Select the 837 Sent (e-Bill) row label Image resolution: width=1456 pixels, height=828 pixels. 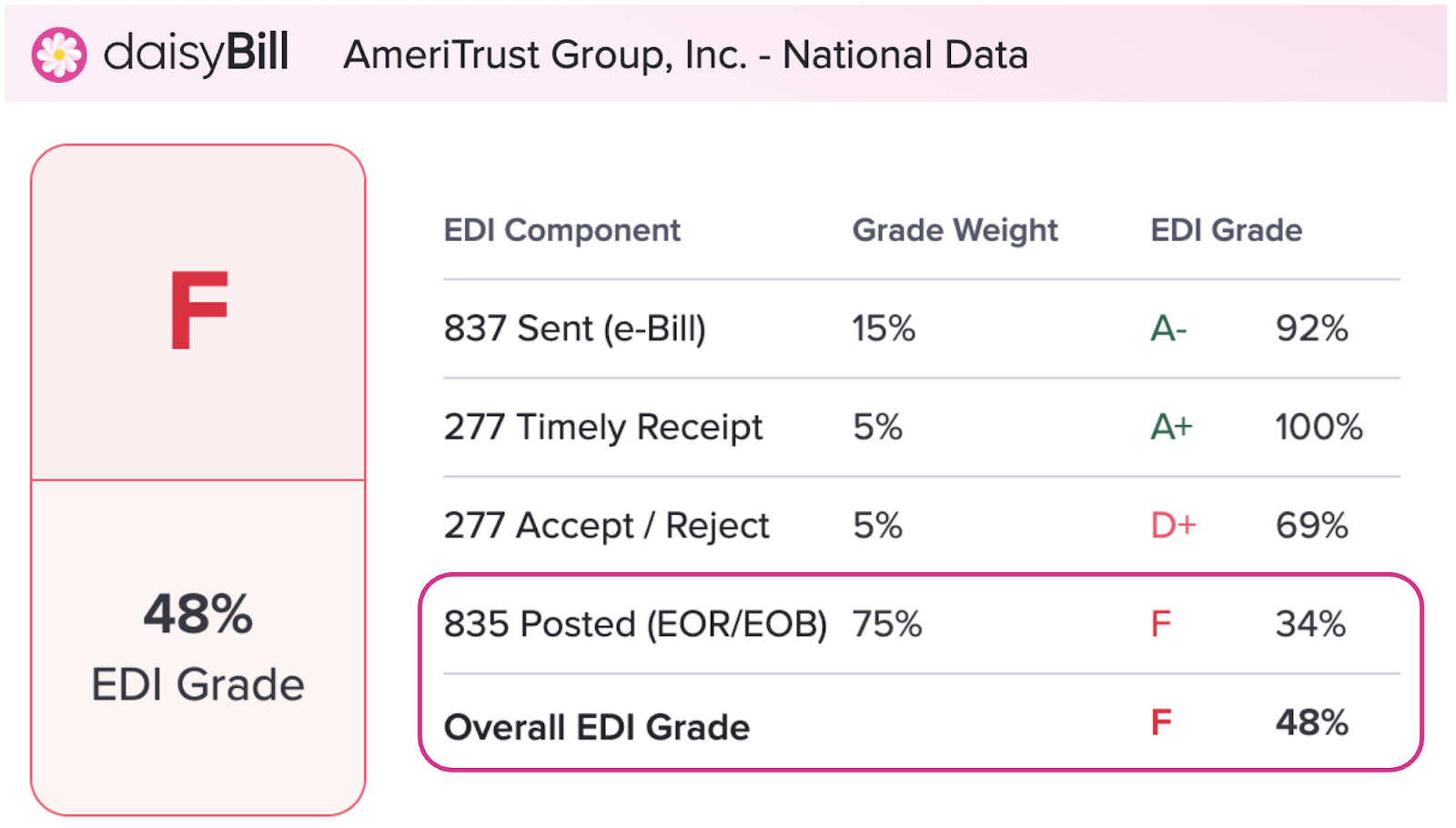pyautogui.click(x=574, y=328)
